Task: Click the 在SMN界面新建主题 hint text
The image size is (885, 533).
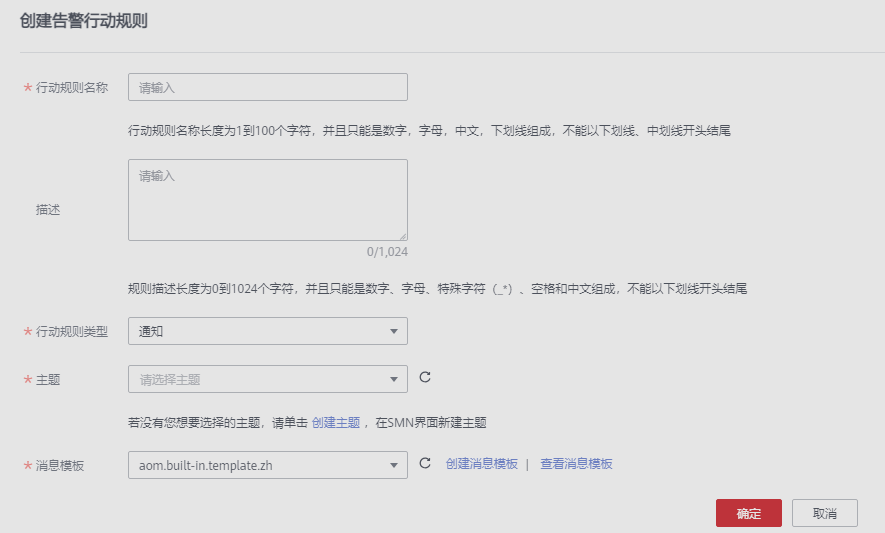Action: [431, 422]
